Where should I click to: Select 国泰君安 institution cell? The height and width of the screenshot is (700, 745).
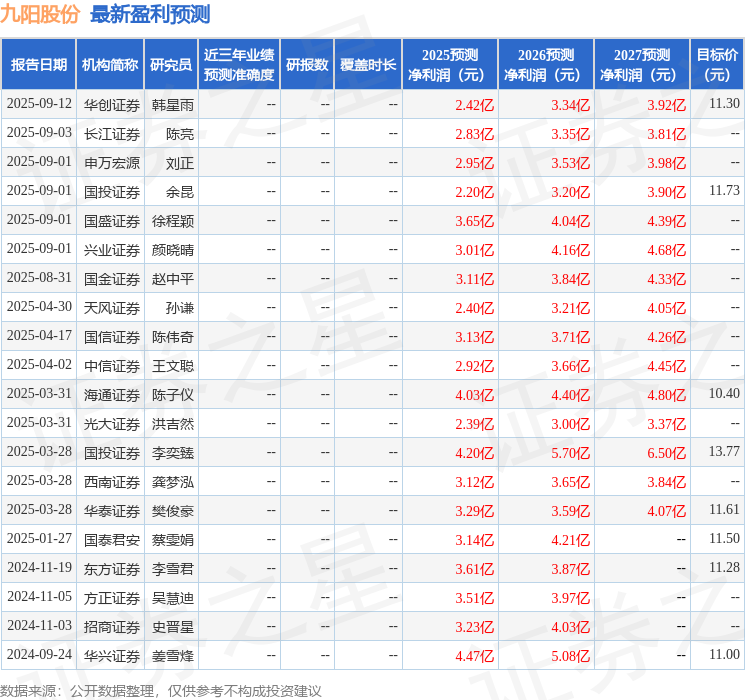[x=112, y=540]
